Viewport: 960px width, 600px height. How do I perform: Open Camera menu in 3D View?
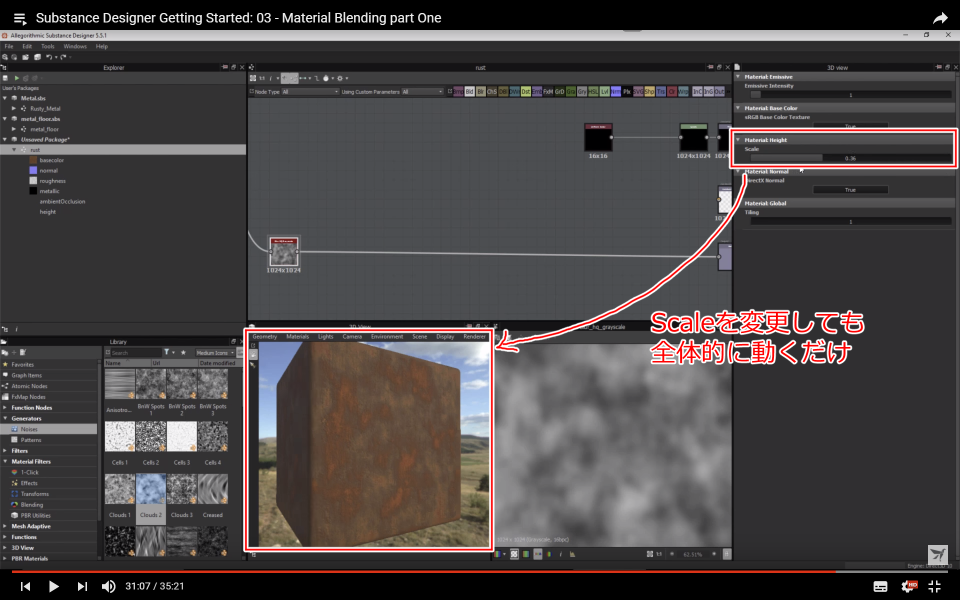tap(352, 337)
